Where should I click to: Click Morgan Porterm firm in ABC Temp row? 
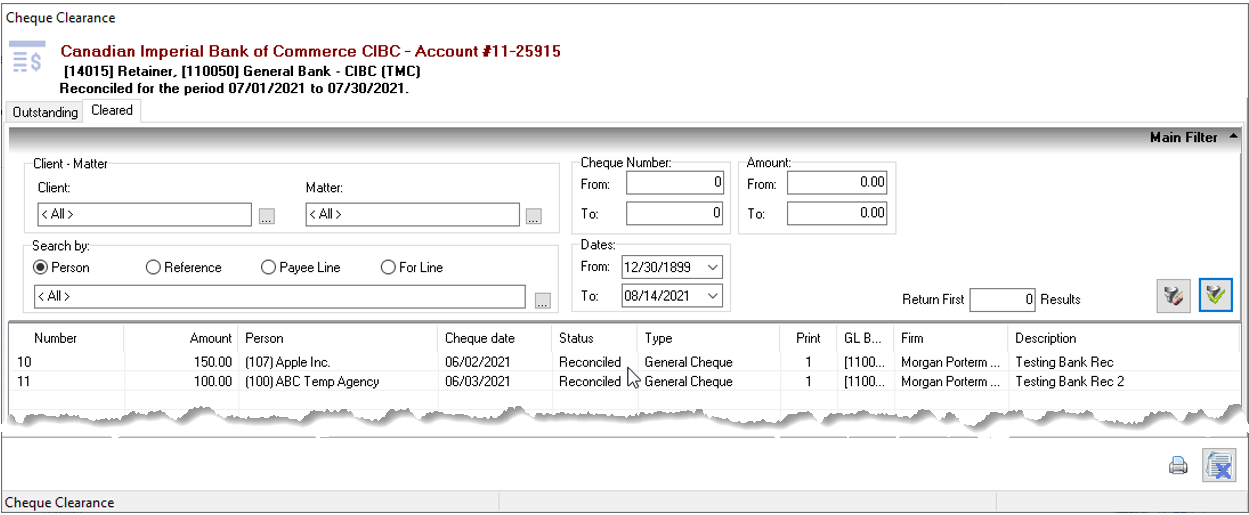(x=951, y=381)
